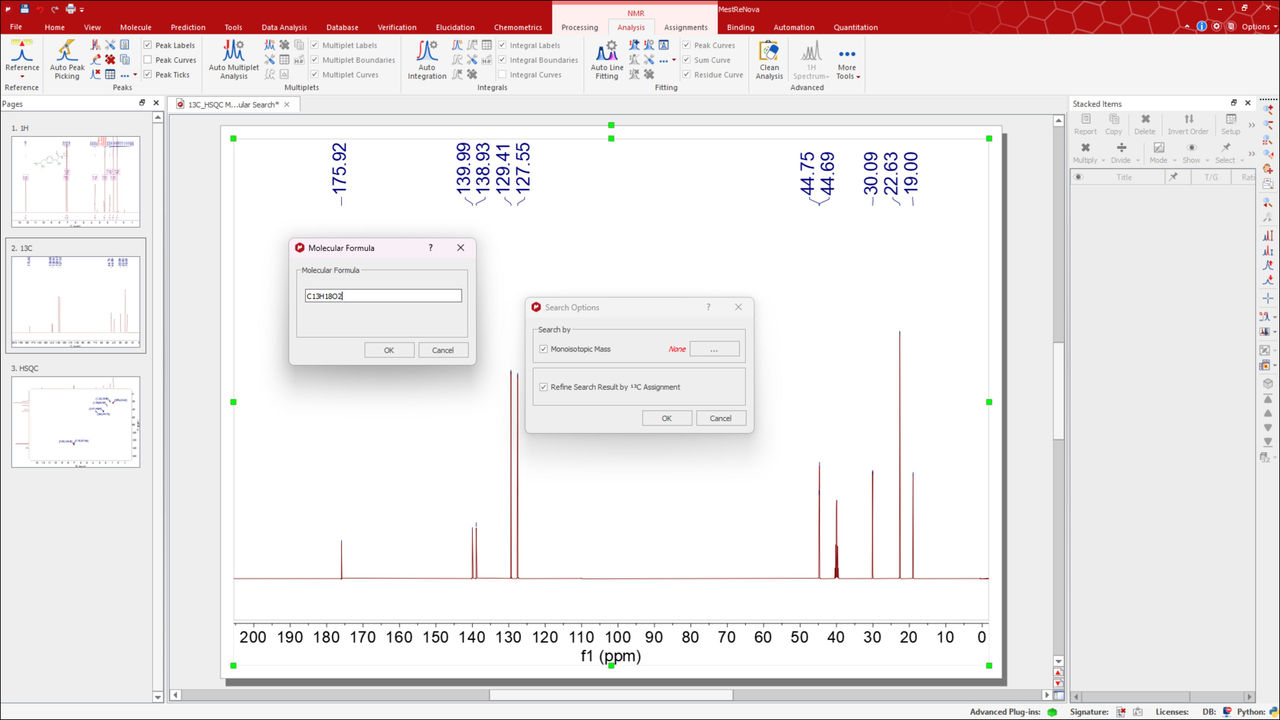Toggle the Peak Labels checkbox
The image size is (1280, 720).
point(148,45)
